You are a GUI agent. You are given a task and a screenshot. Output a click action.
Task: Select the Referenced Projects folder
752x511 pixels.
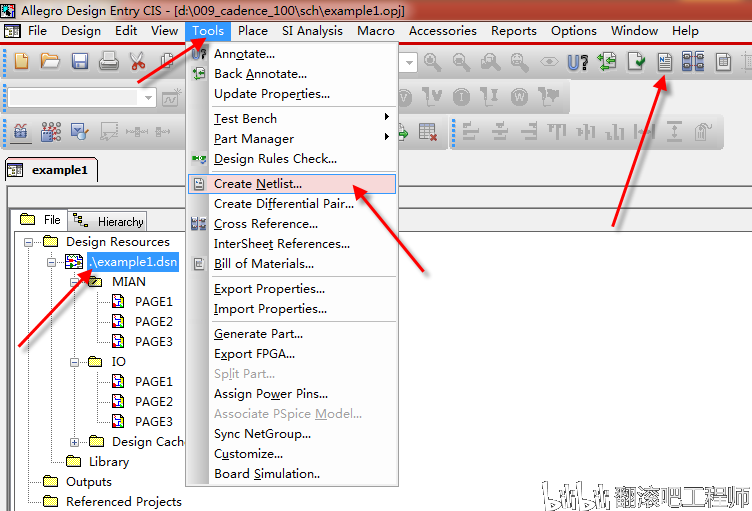[x=124, y=502]
